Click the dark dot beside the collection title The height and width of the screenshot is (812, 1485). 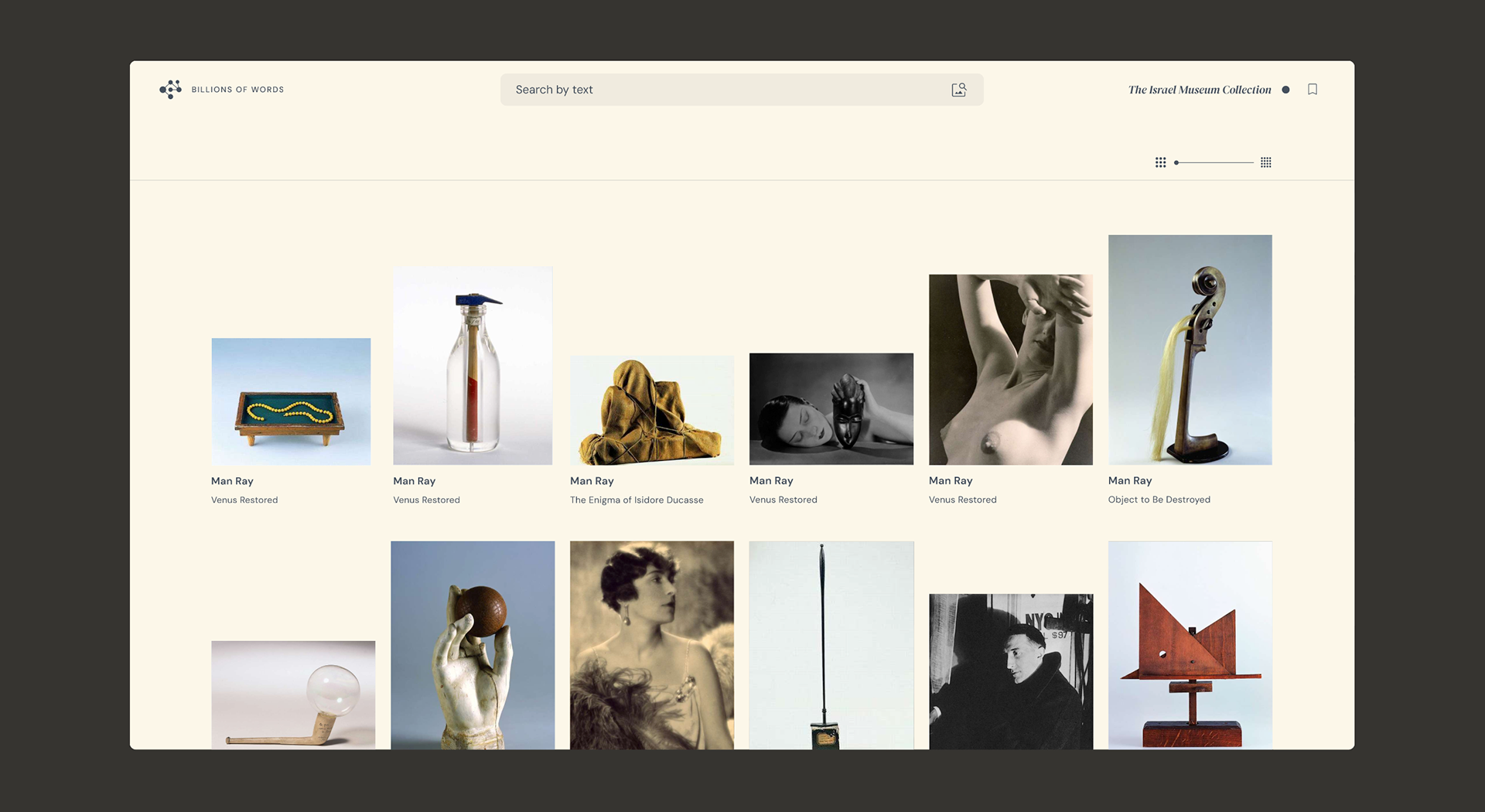1285,90
